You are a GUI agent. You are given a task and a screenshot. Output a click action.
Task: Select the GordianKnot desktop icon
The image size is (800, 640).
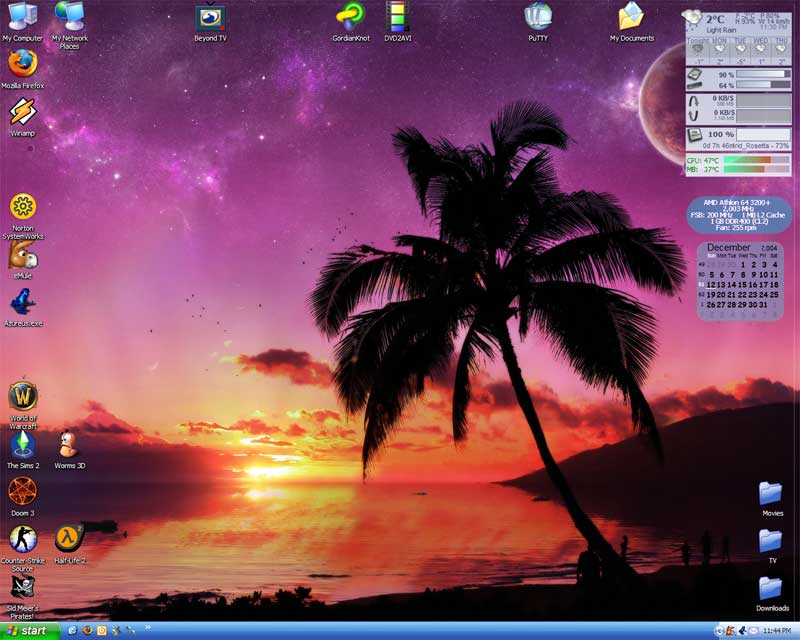[x=352, y=17]
